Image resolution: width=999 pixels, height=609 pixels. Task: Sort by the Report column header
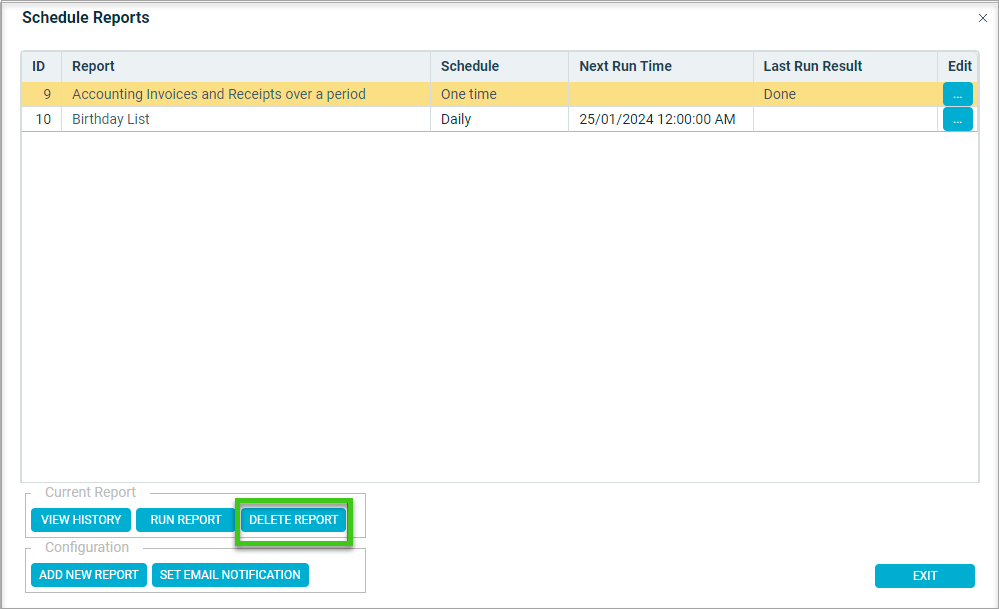click(246, 66)
